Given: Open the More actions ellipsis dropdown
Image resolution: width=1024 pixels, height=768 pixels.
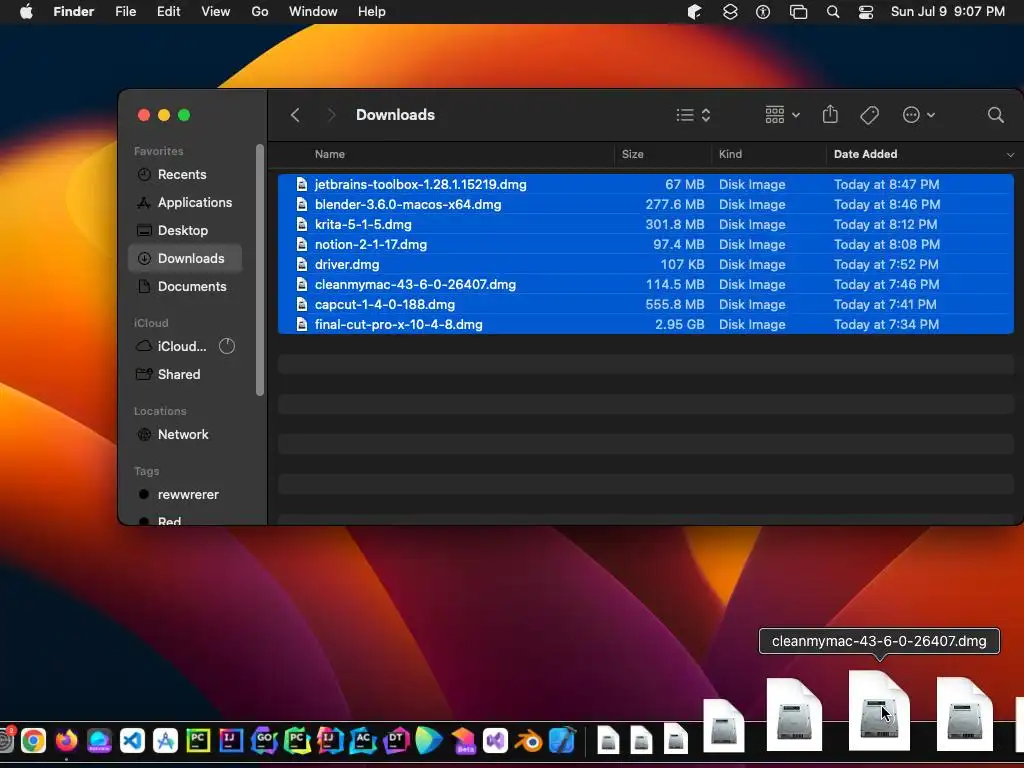Looking at the screenshot, I should pos(919,115).
